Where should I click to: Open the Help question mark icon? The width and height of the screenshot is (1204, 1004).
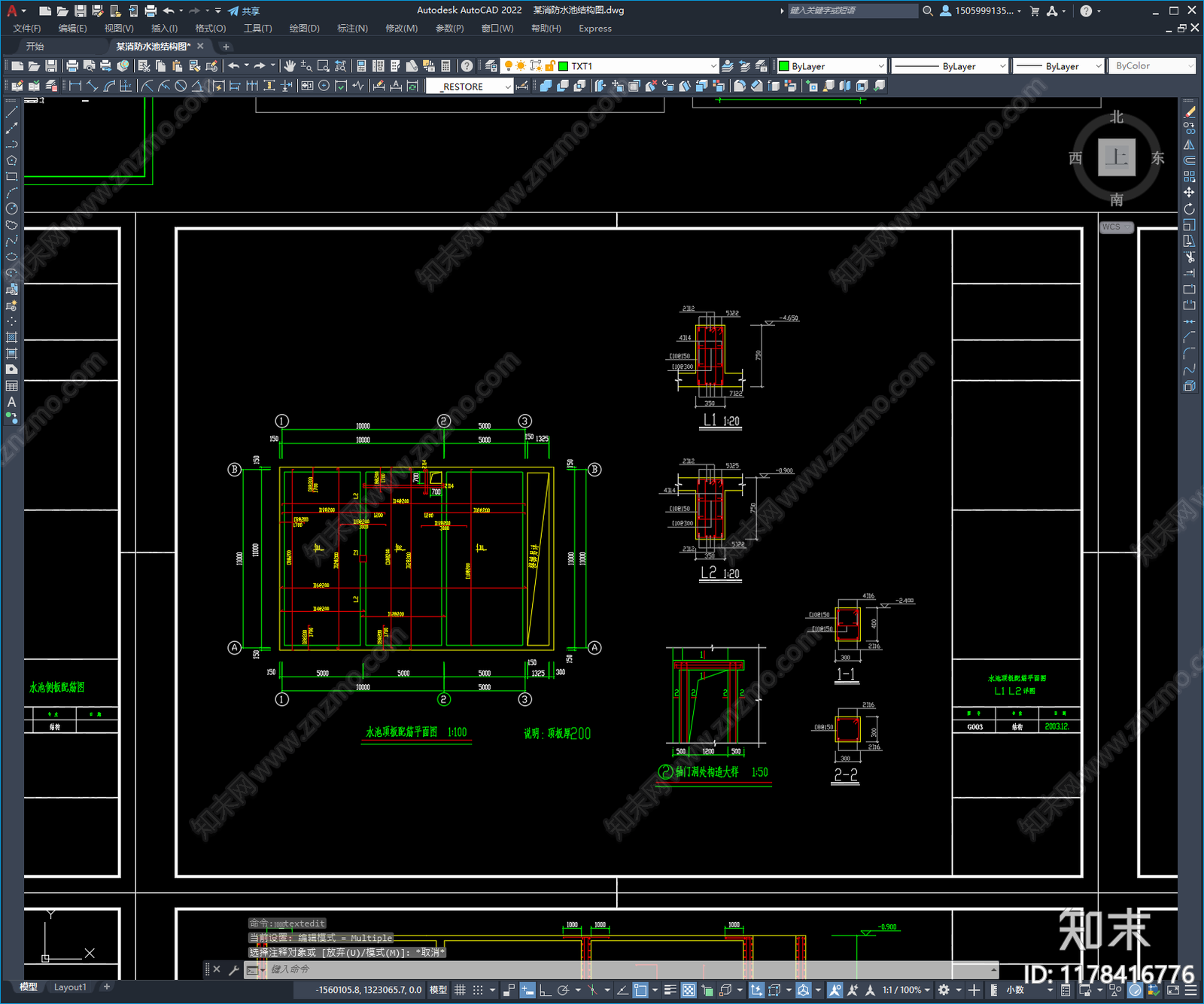click(x=467, y=66)
